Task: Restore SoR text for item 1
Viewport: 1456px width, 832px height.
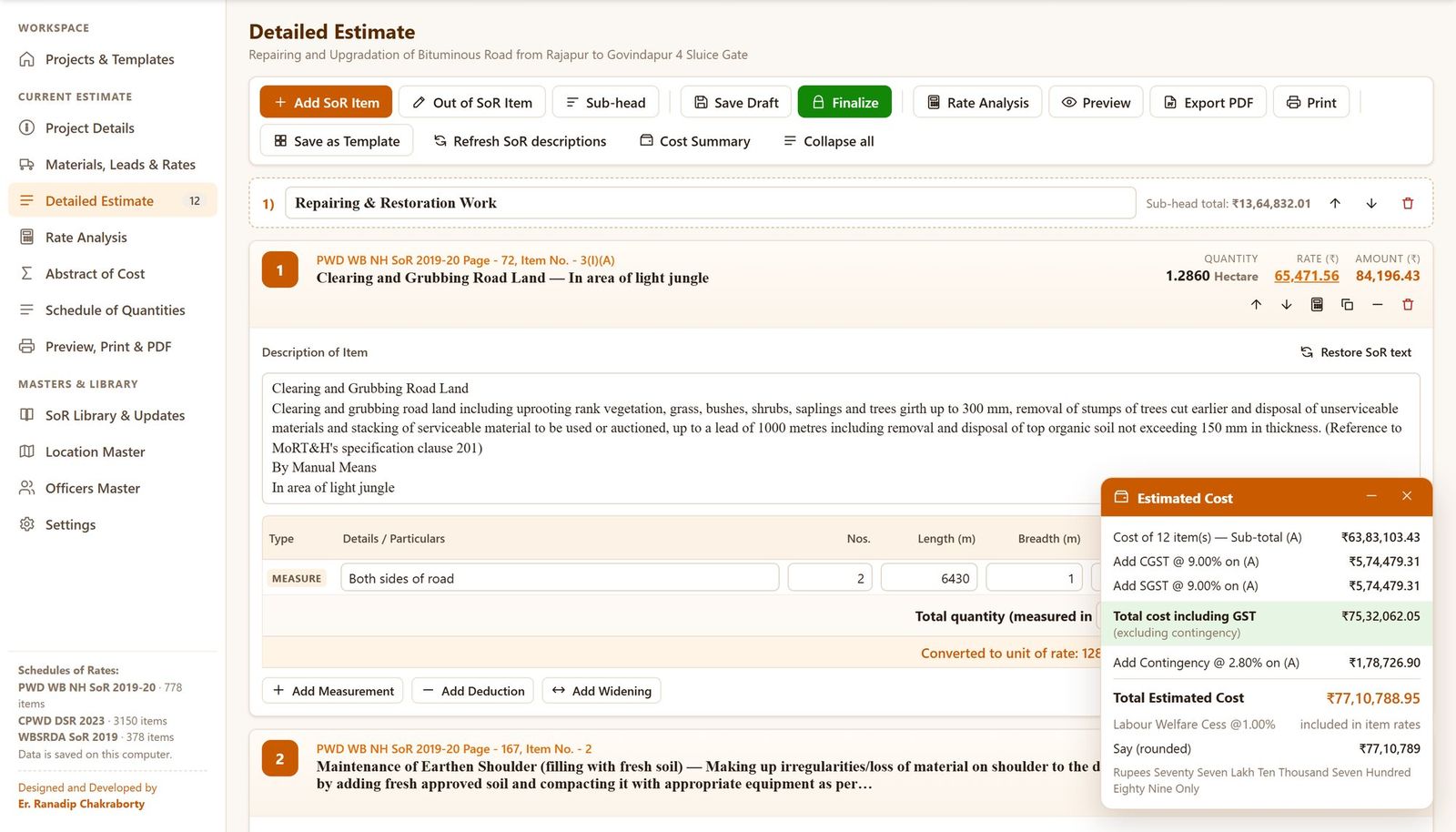Action: point(1356,352)
